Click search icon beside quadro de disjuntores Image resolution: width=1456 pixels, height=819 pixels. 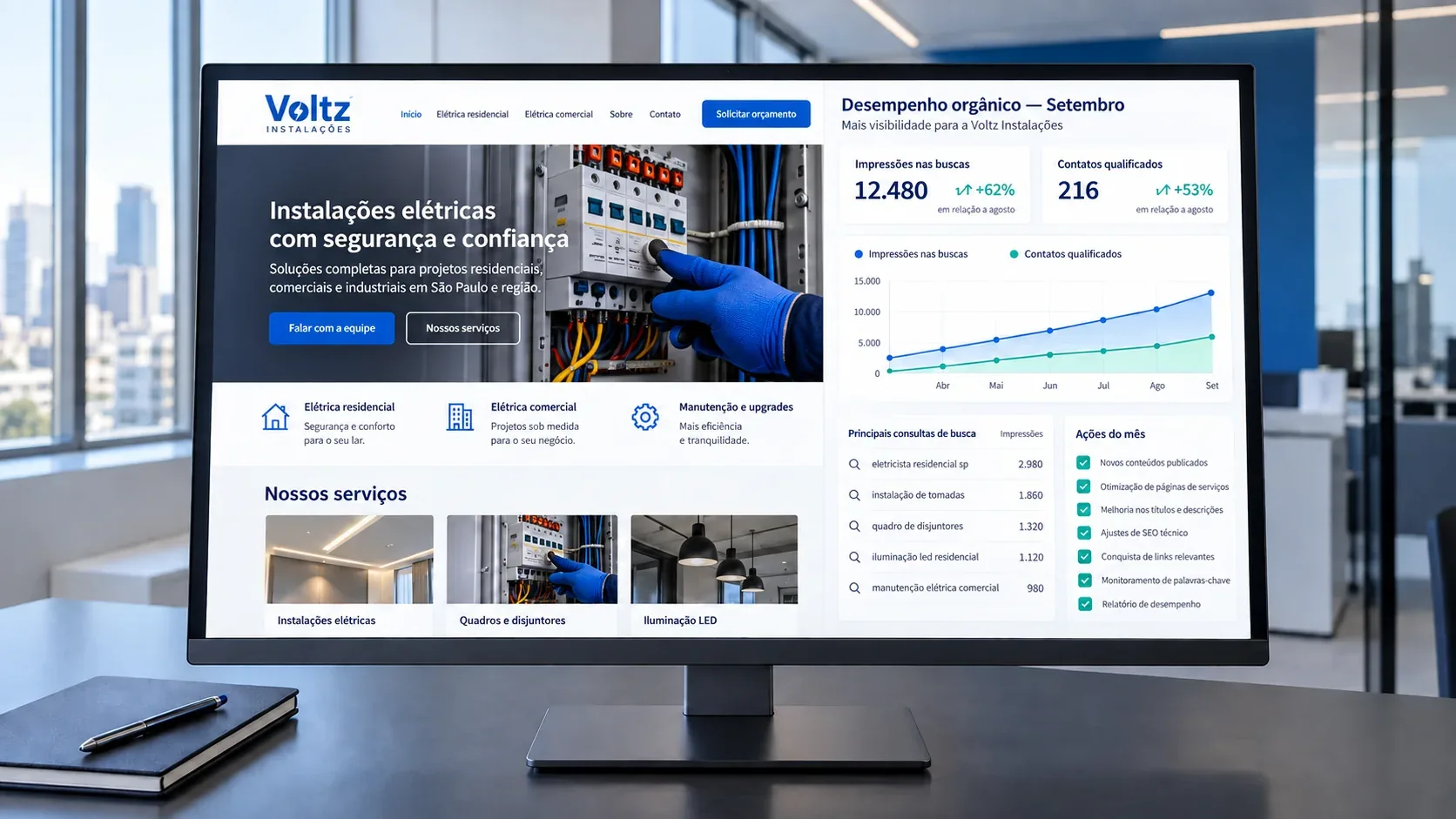(x=854, y=527)
